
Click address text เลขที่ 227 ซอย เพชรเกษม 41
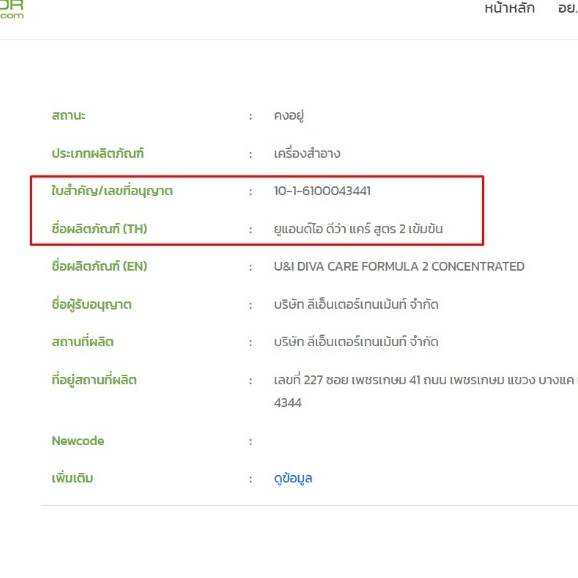[x=348, y=380]
